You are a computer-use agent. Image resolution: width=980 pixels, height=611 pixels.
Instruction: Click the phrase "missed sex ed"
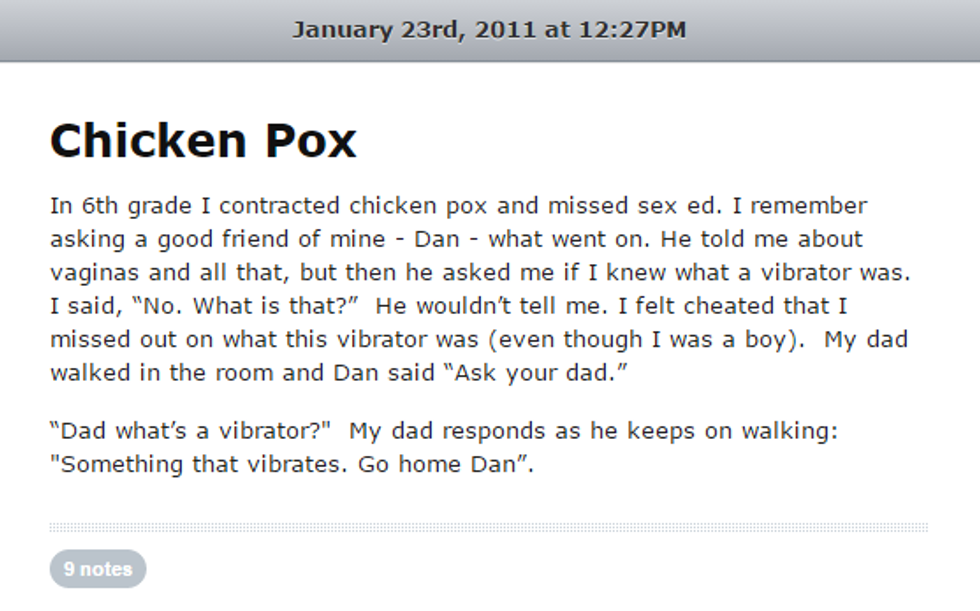pyautogui.click(x=630, y=206)
